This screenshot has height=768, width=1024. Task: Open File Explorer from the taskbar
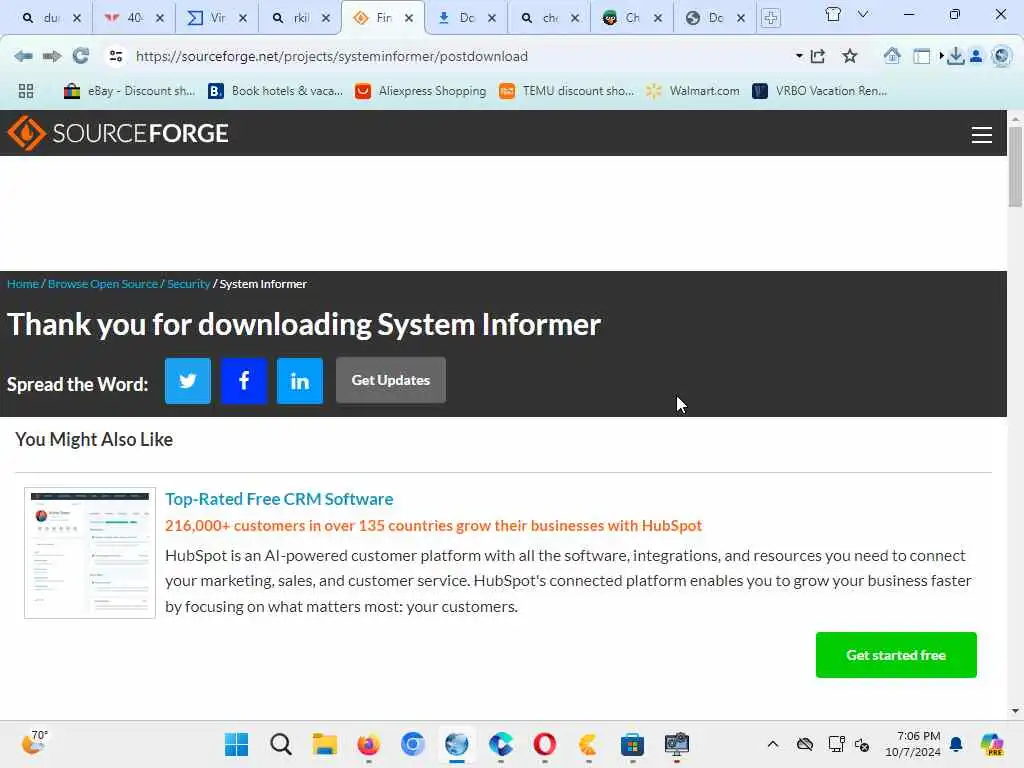[325, 744]
